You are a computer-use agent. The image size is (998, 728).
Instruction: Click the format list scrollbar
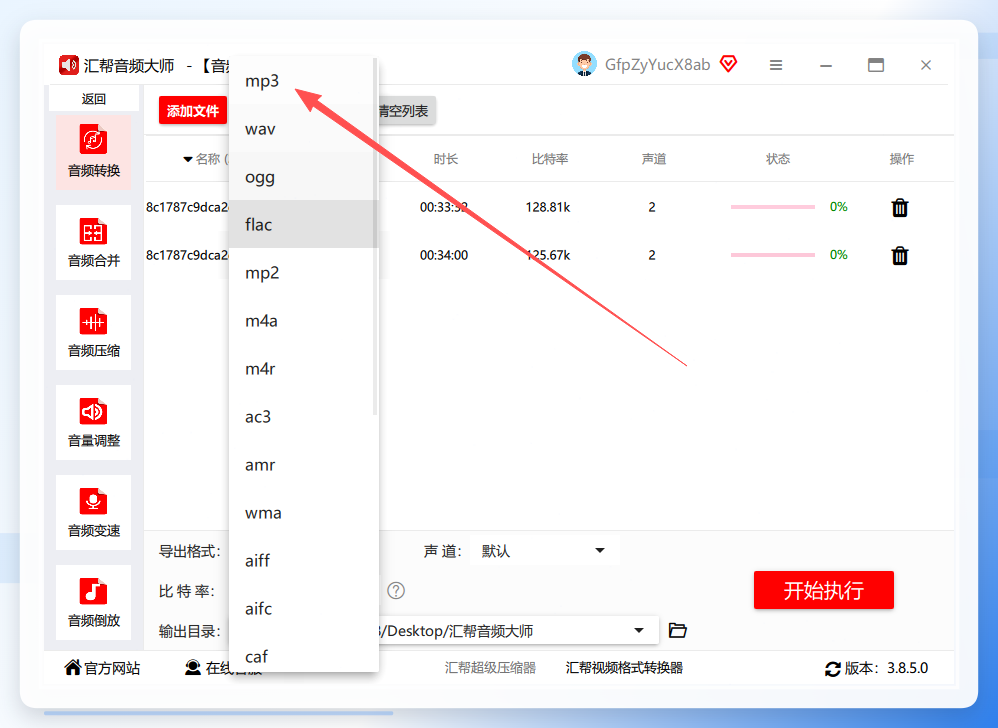tap(375, 237)
